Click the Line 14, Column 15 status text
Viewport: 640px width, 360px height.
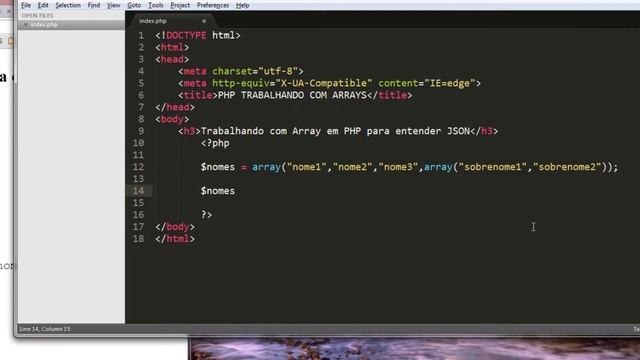click(45, 329)
